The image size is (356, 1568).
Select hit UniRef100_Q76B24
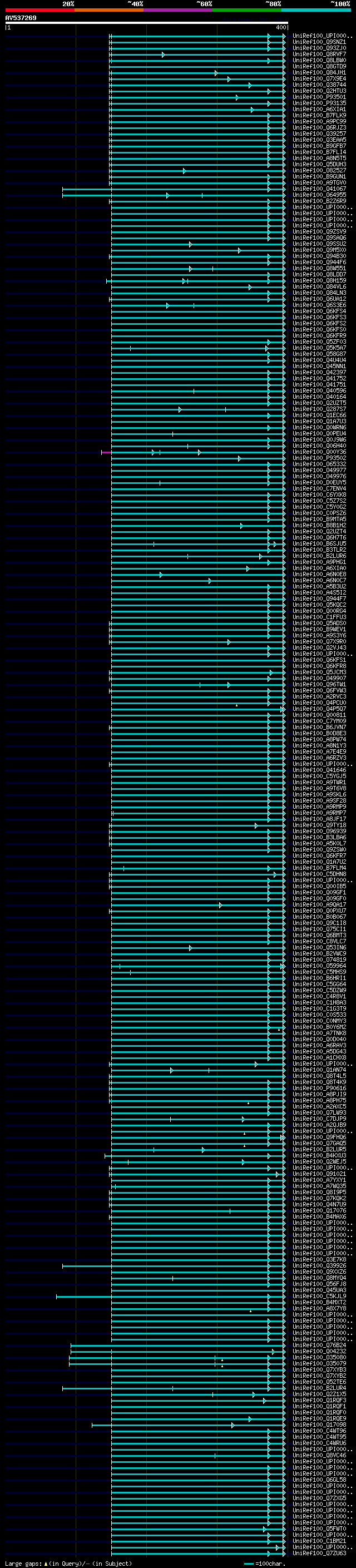point(319,1345)
